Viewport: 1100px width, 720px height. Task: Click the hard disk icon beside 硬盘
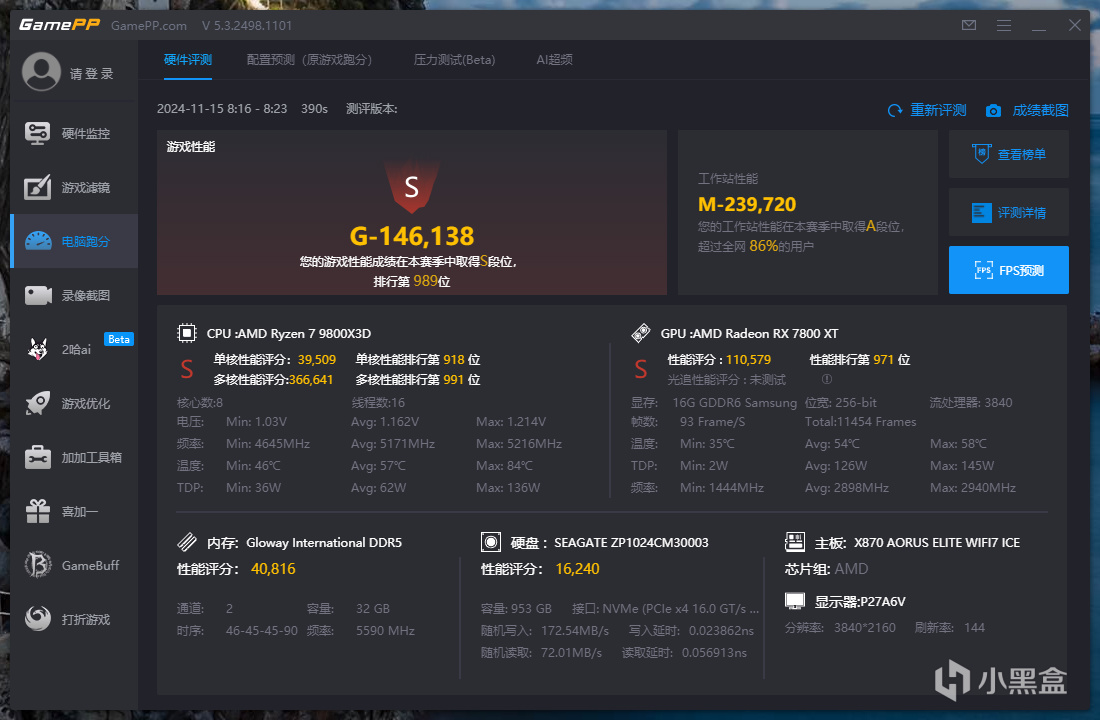click(x=491, y=542)
